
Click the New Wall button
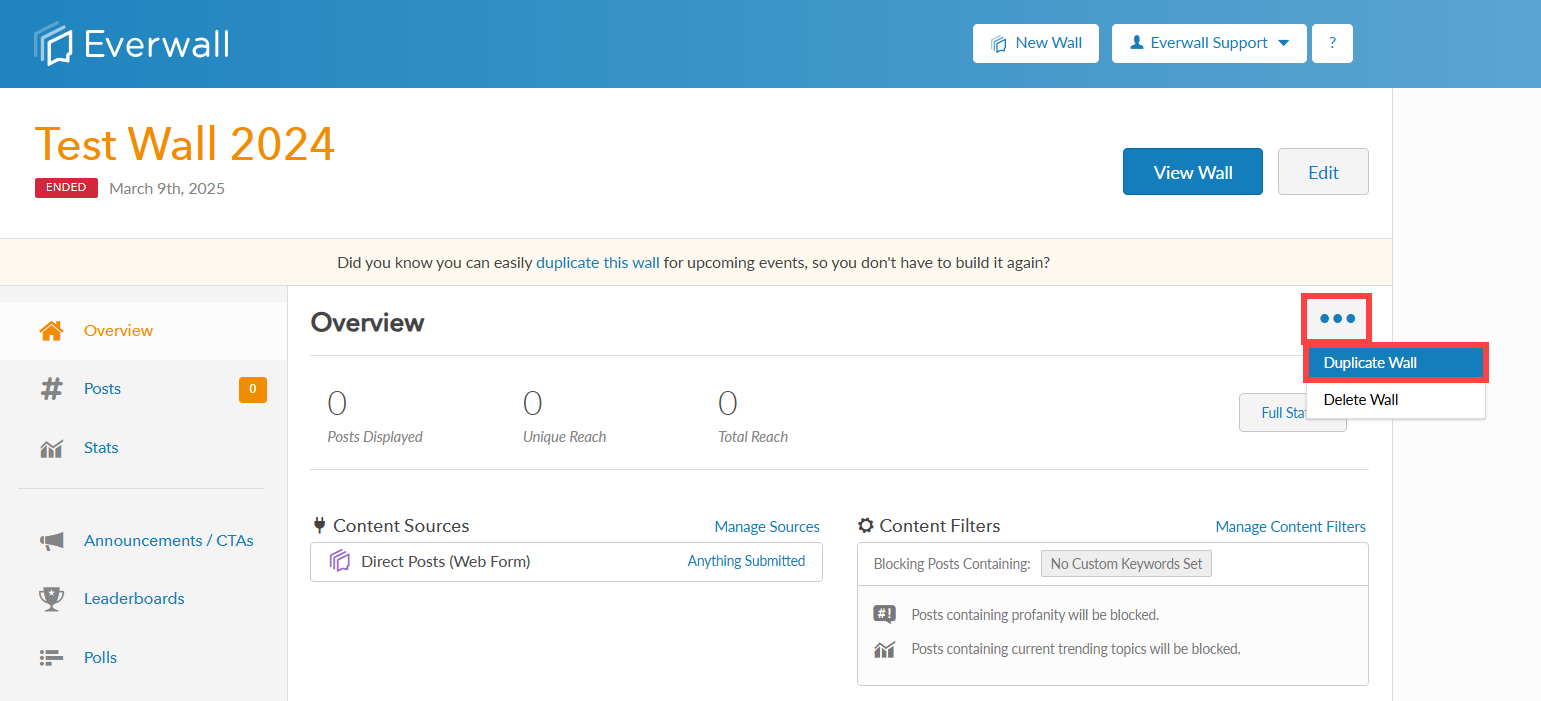pos(1035,43)
